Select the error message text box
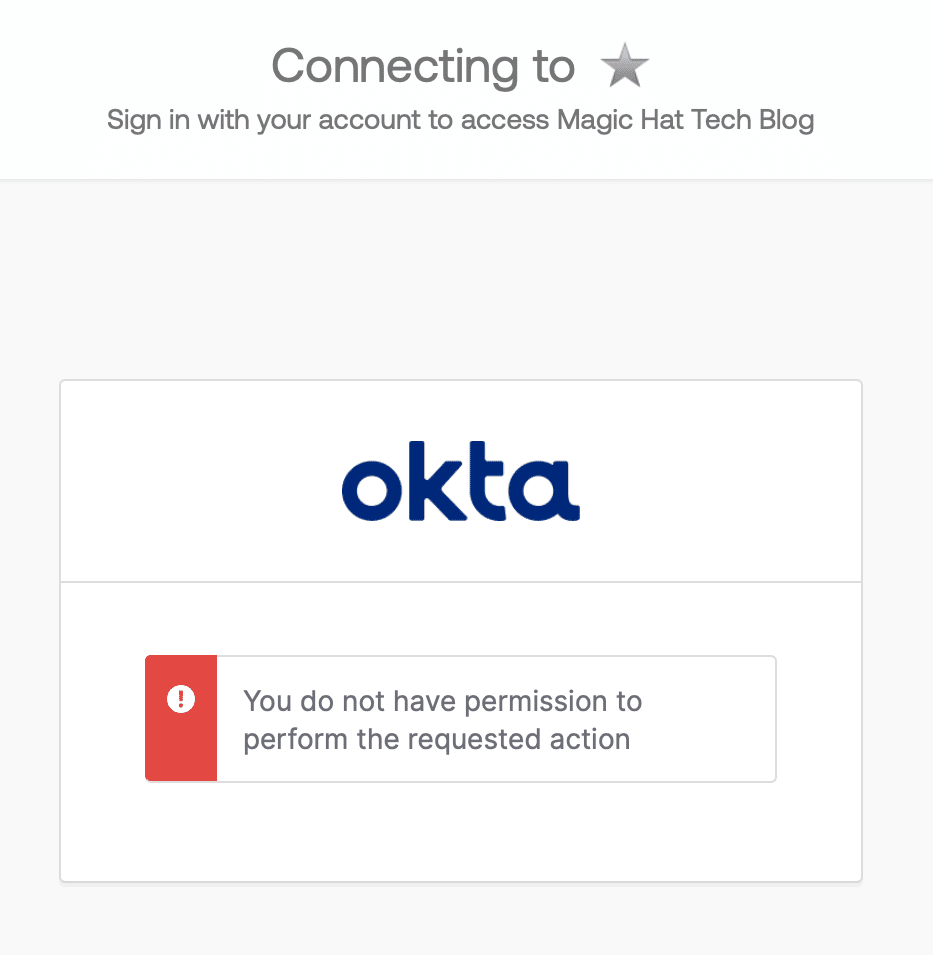Viewport: 933px width, 955px height. (x=495, y=718)
